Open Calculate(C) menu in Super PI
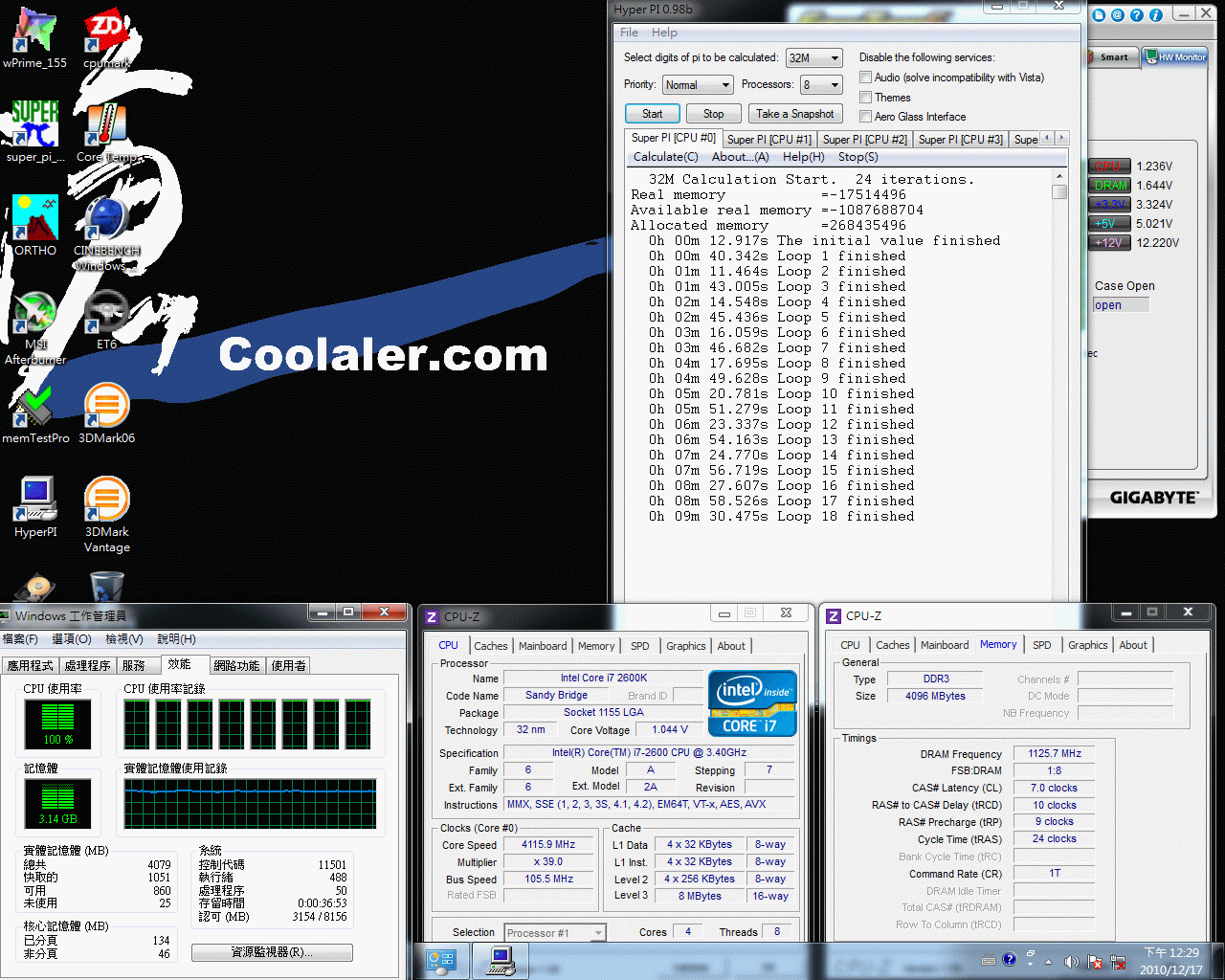Viewport: 1225px width, 980px height. 665,157
